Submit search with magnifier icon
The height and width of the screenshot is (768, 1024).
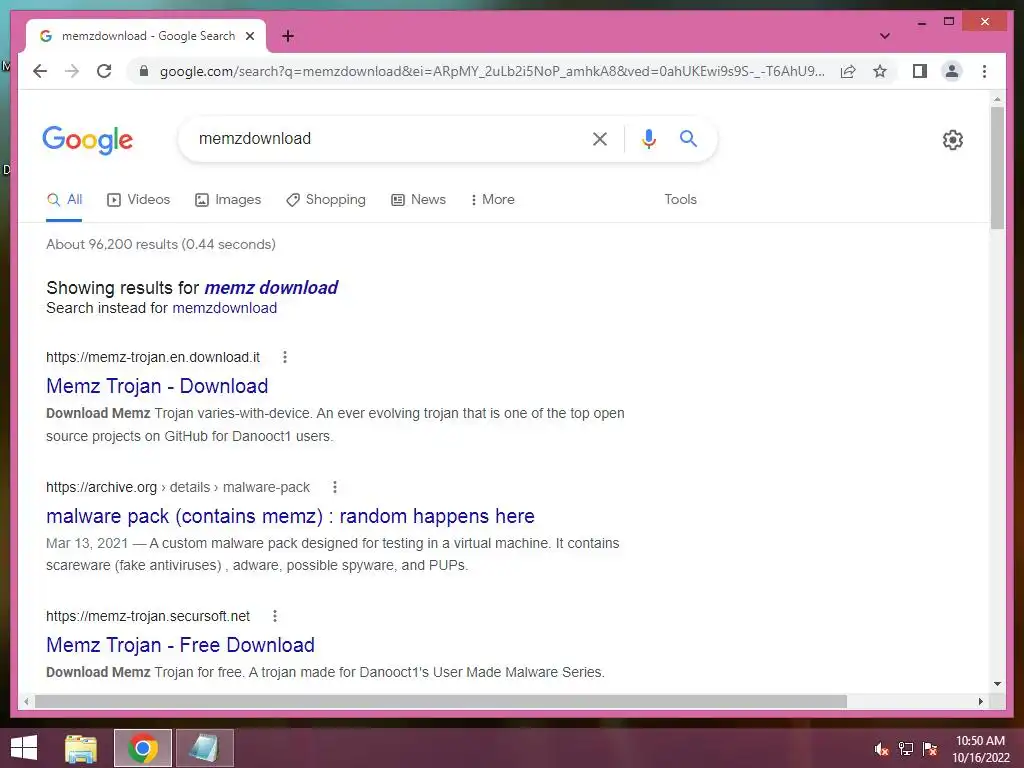point(688,138)
